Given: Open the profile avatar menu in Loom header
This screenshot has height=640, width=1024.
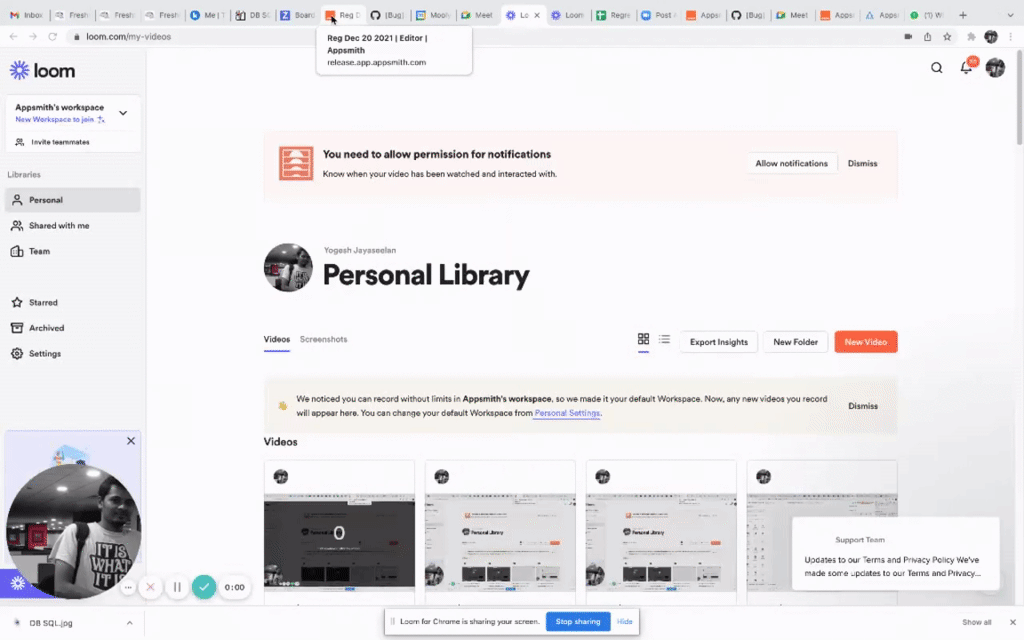Looking at the screenshot, I should pos(995,67).
